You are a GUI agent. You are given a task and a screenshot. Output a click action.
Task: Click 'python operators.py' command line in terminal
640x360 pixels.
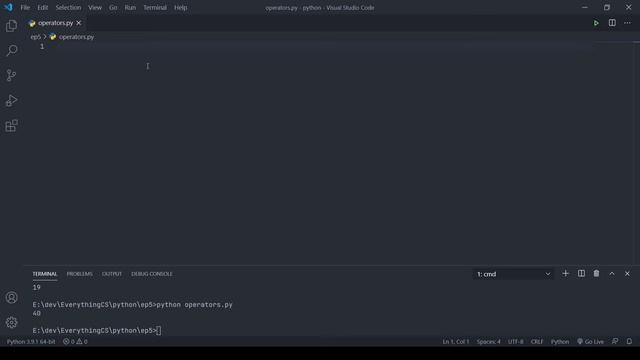pyautogui.click(x=194, y=305)
